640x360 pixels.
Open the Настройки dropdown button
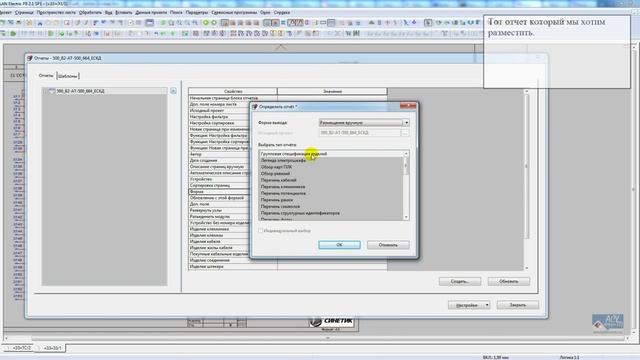click(x=469, y=305)
